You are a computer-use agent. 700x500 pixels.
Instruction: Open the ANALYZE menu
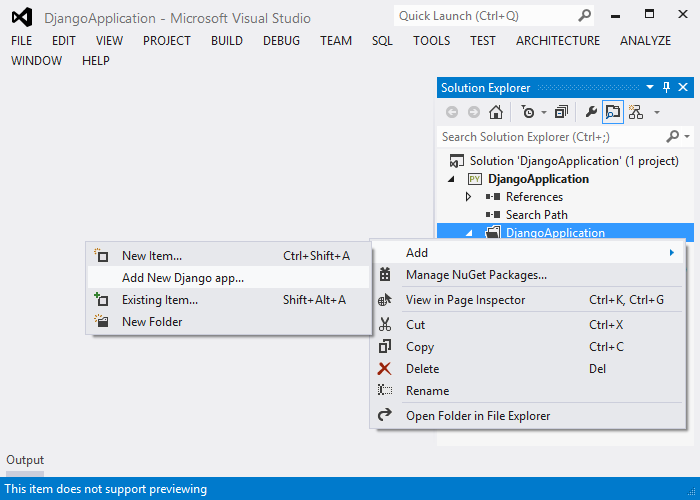[x=646, y=41]
